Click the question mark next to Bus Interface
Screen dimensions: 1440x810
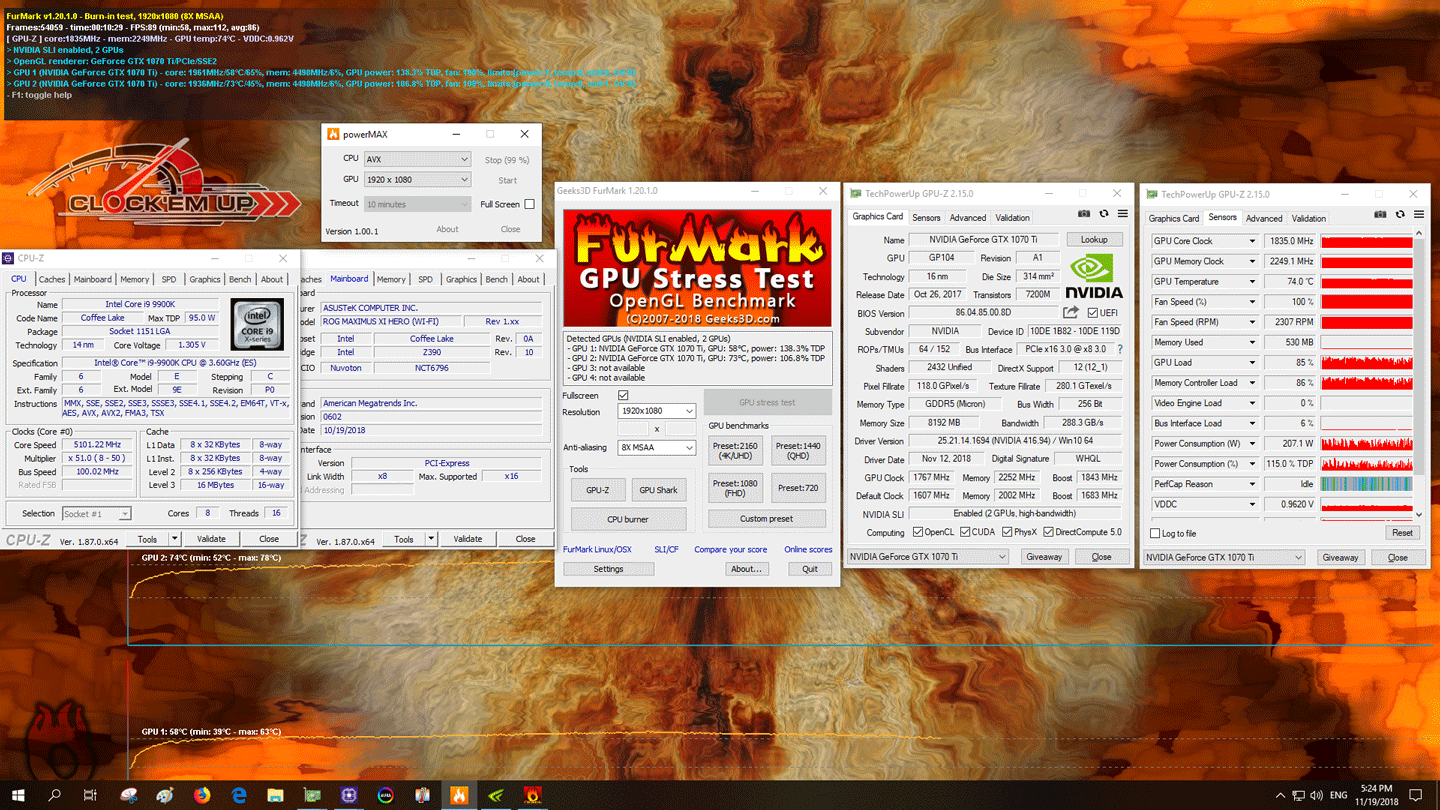click(x=1119, y=350)
